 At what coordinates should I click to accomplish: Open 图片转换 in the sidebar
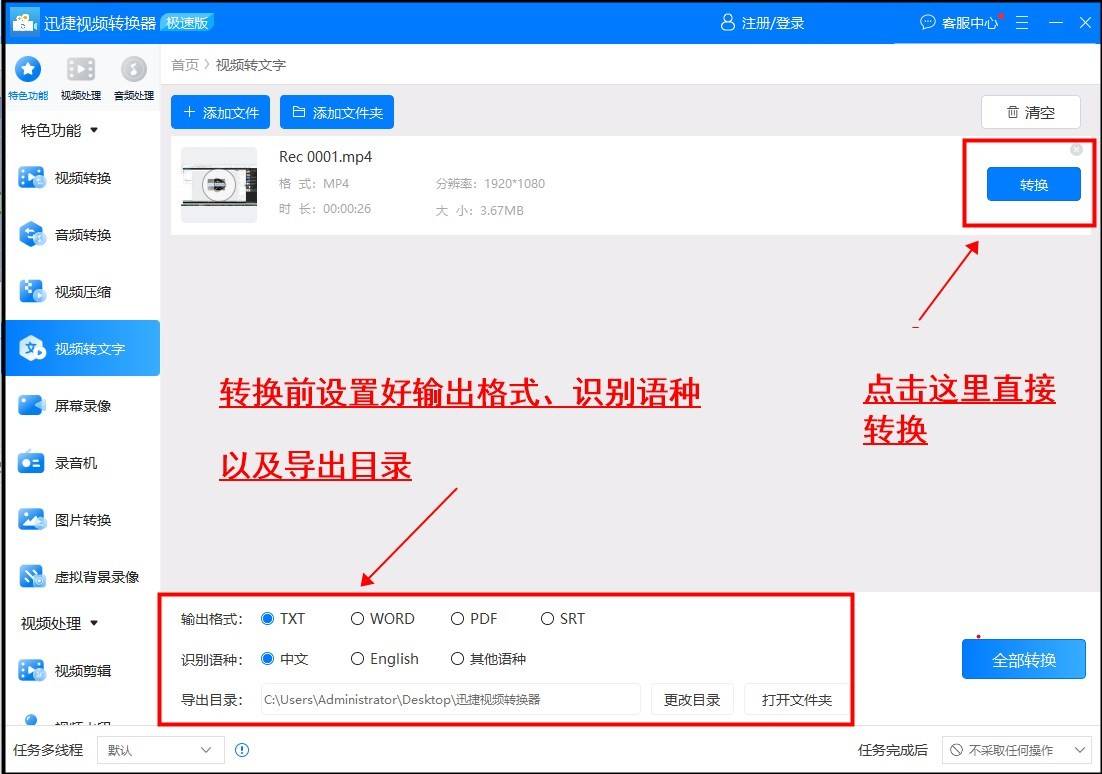[x=82, y=520]
